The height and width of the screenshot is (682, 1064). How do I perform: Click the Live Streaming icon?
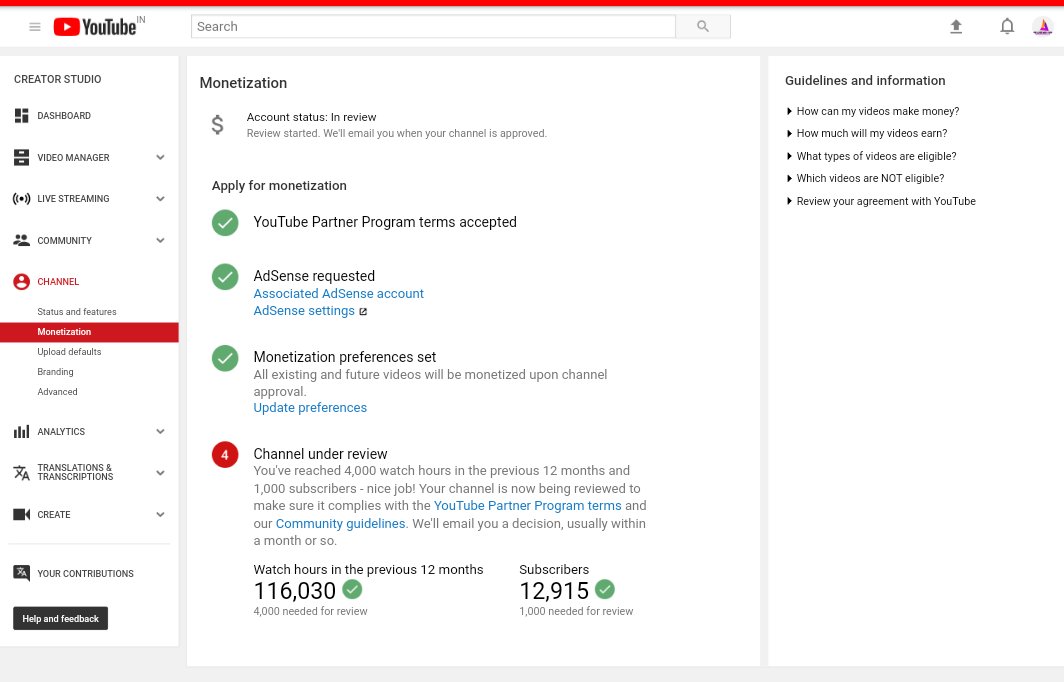coord(22,199)
